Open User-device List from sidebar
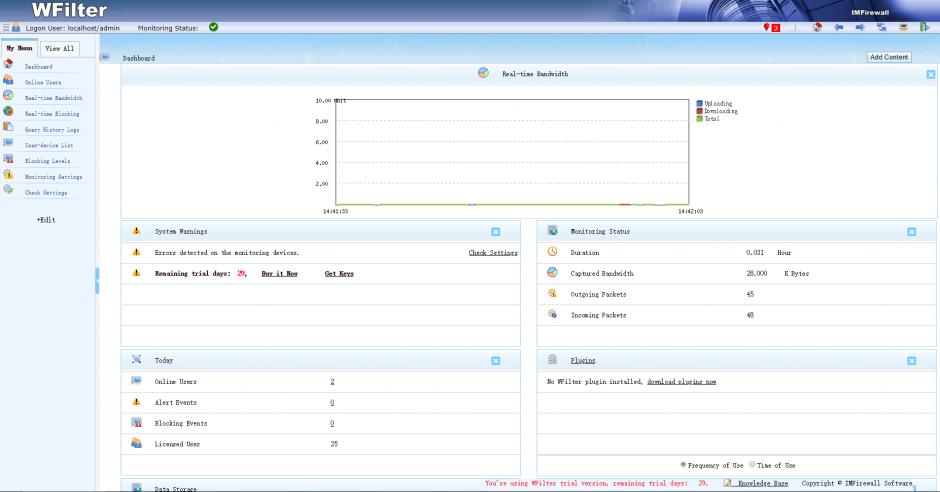Screen dimensions: 940x492 click(49, 145)
